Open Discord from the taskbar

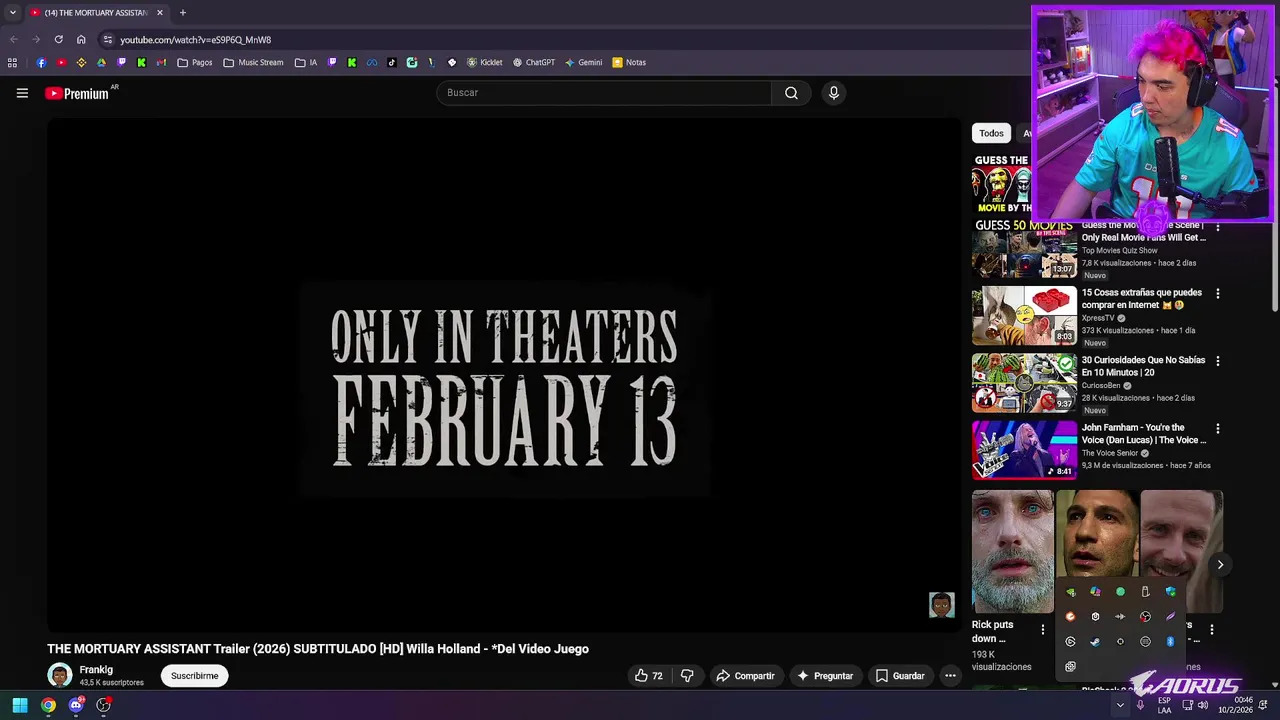76,705
